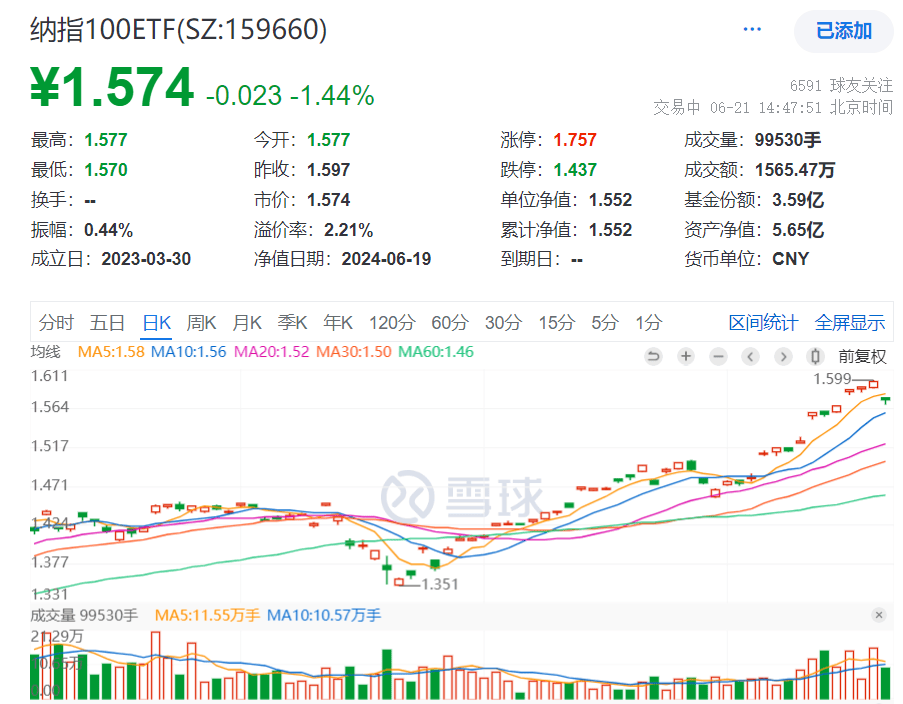Zoom out the chart with minus icon

coord(718,357)
